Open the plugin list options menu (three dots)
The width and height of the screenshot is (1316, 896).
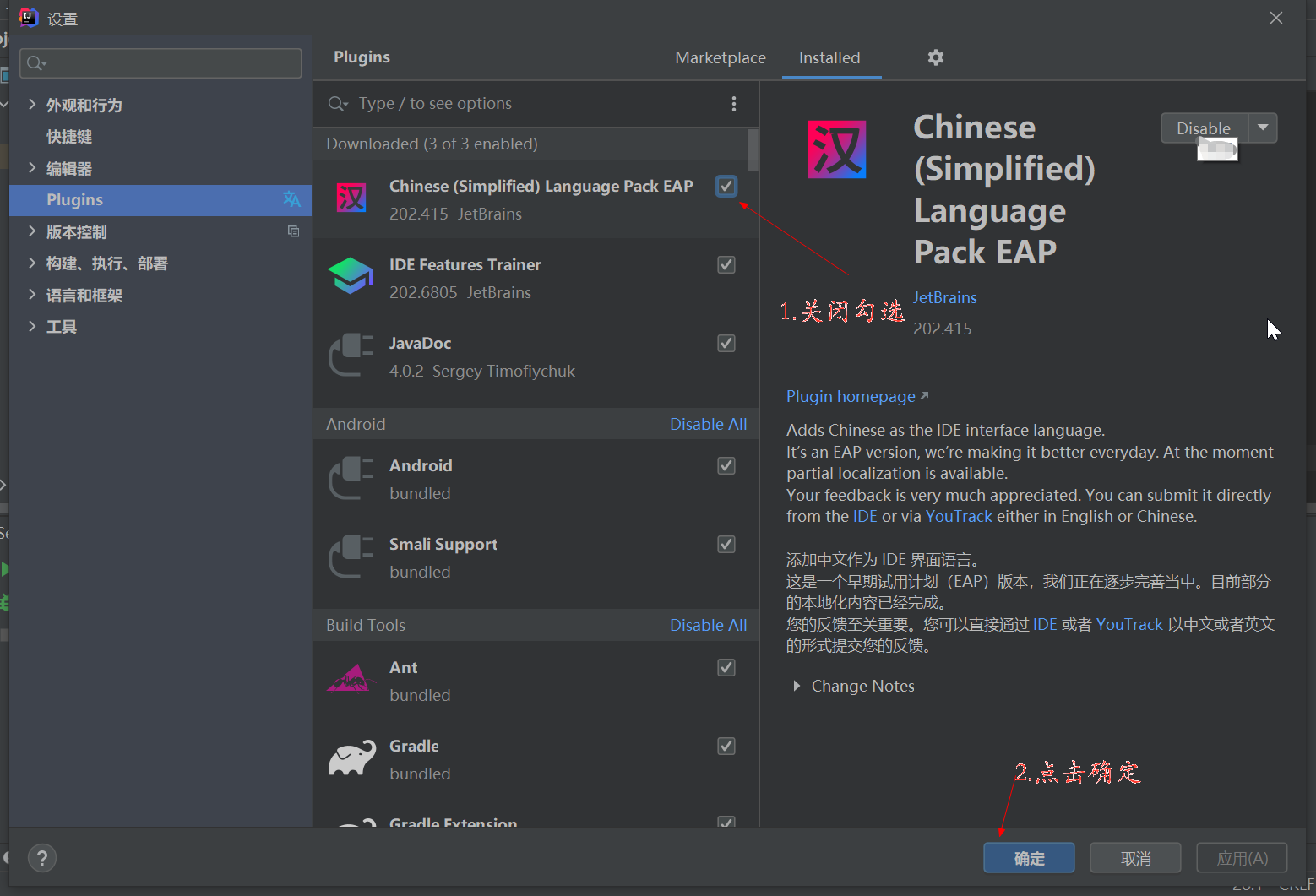[733, 104]
